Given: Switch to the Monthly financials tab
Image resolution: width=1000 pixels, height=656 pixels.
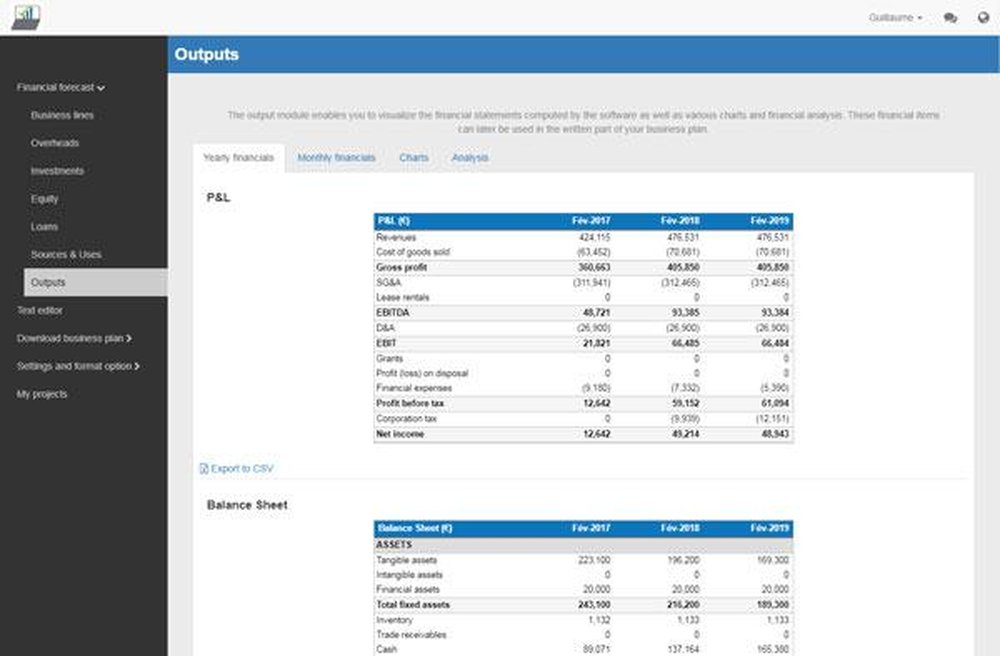Looking at the screenshot, I should point(336,157).
